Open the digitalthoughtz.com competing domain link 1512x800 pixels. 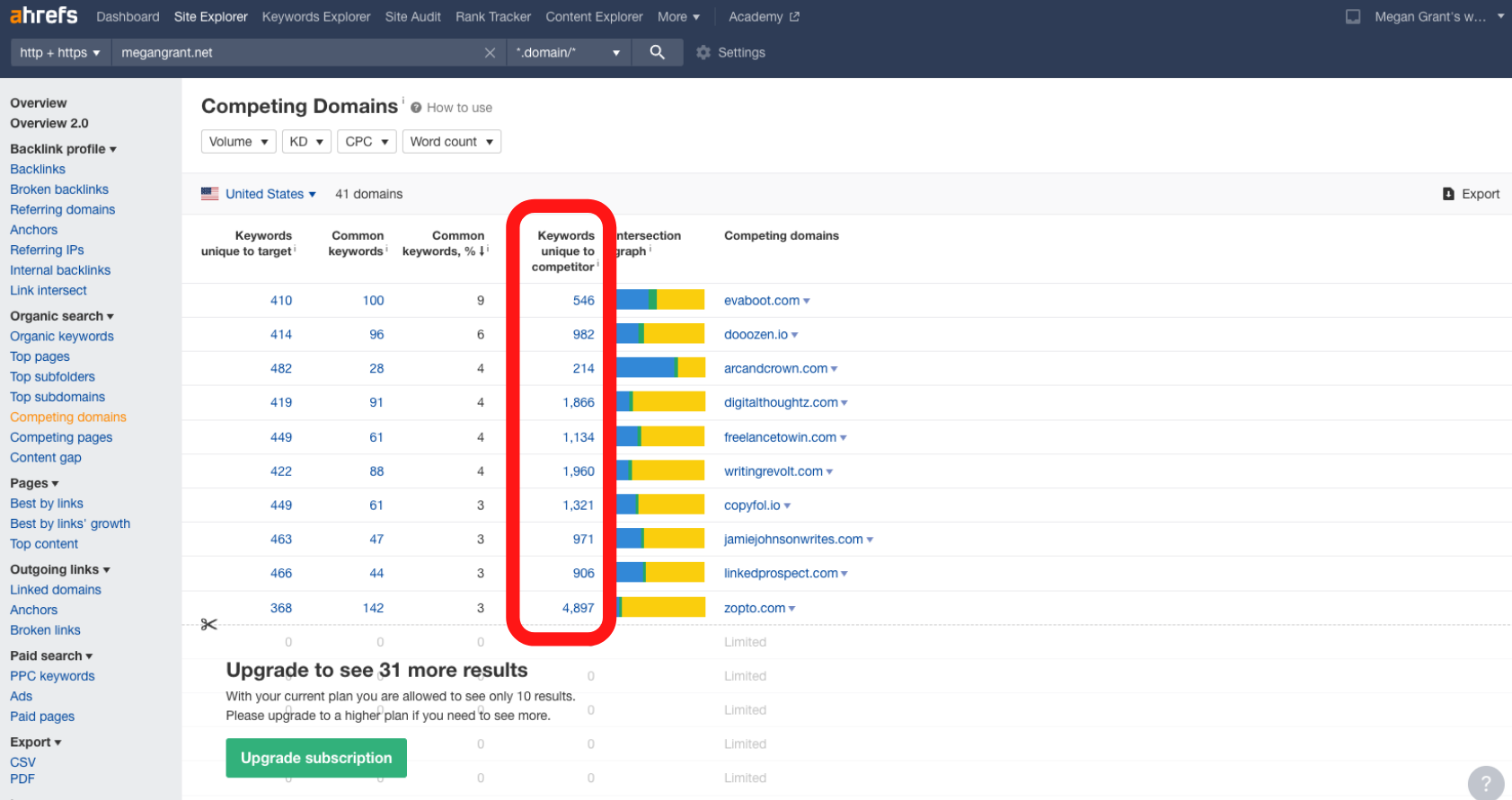point(781,402)
